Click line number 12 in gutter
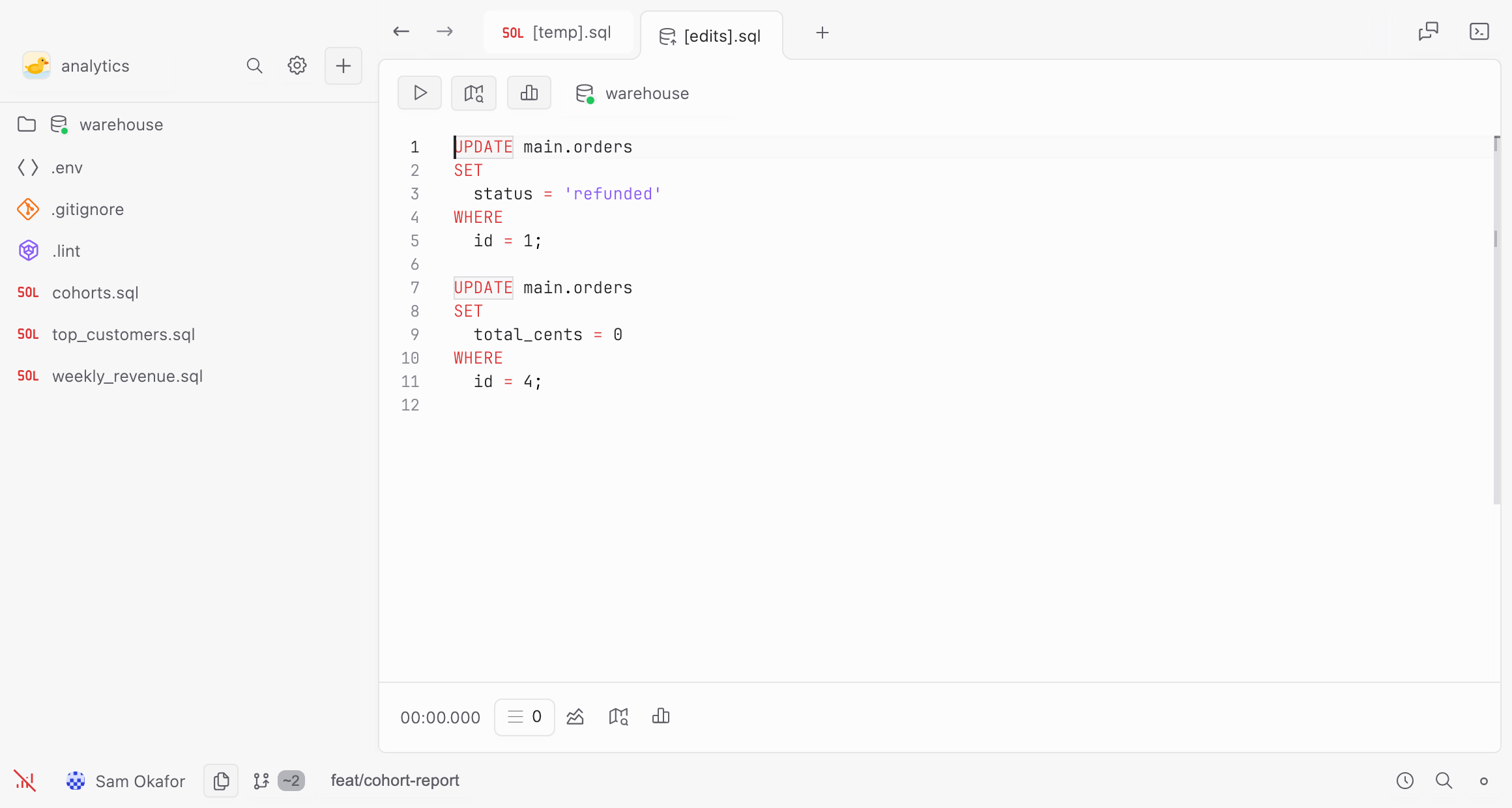Screen dimensions: 1512x808 (410, 405)
